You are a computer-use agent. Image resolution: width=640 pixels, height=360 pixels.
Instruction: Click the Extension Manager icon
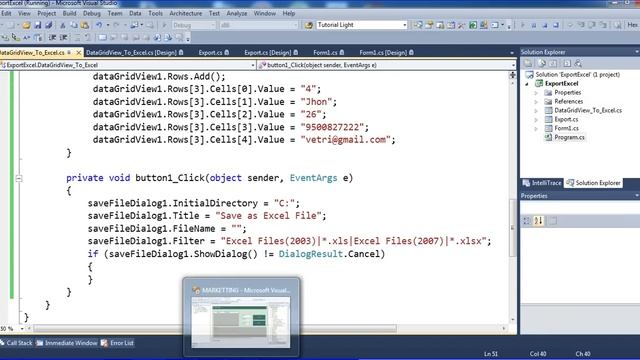click(x=484, y=25)
